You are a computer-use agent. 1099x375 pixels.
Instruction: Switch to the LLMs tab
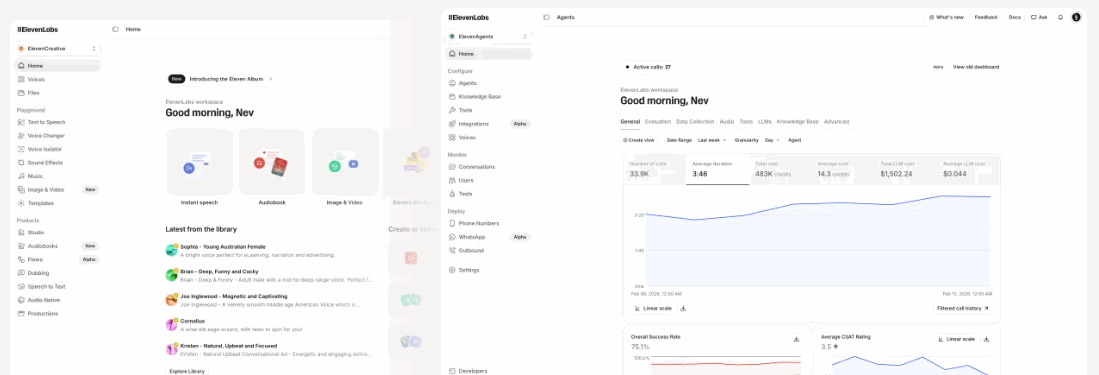coord(765,122)
